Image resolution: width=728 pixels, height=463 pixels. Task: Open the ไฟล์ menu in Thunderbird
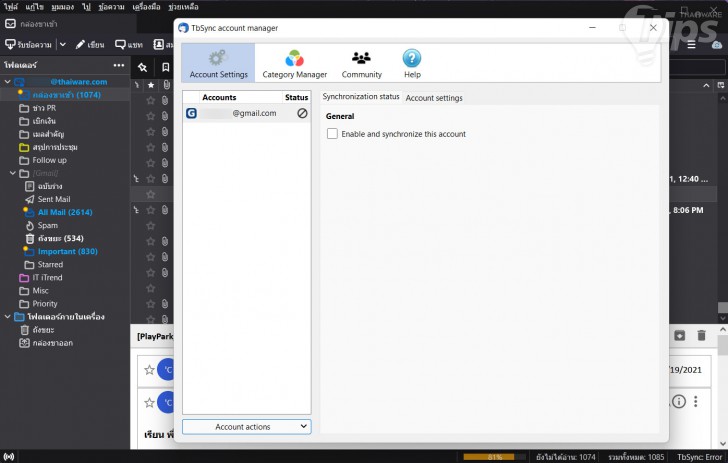click(10, 7)
